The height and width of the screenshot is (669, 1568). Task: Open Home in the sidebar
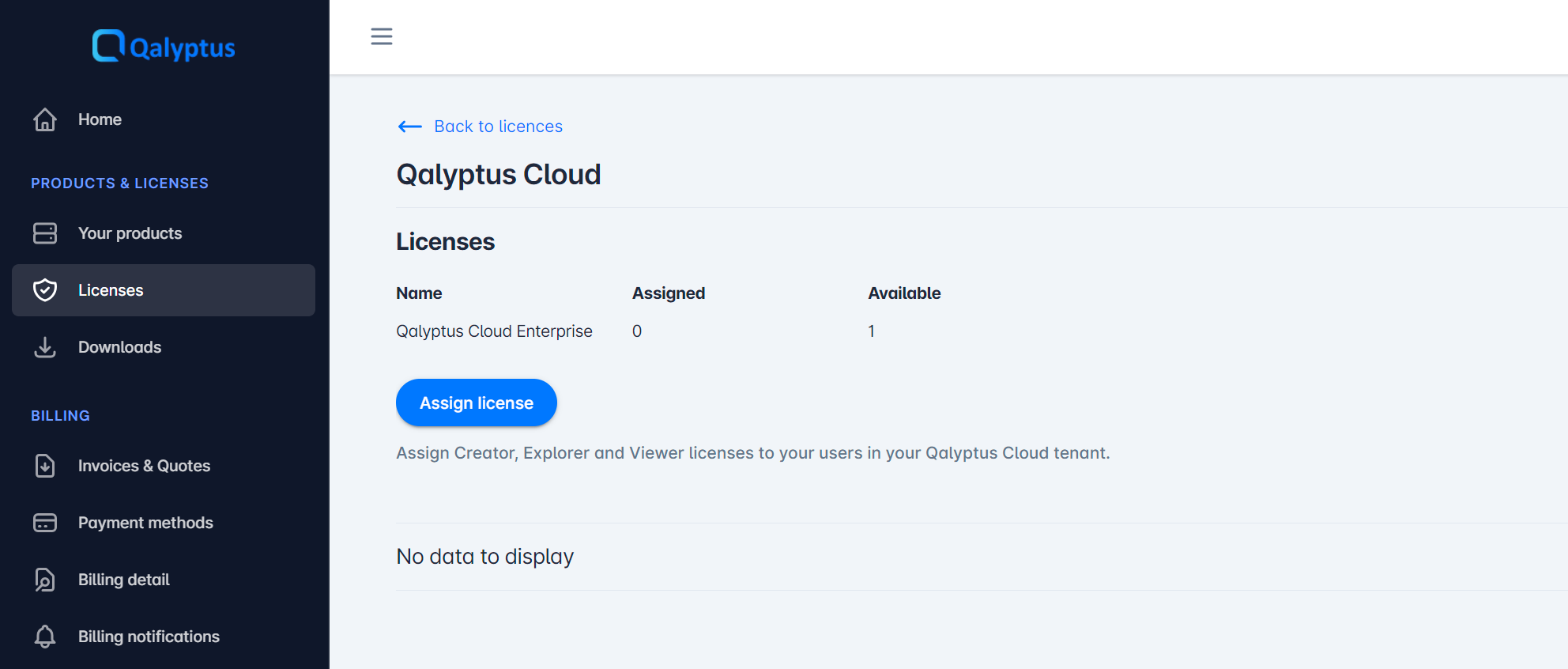(164, 119)
